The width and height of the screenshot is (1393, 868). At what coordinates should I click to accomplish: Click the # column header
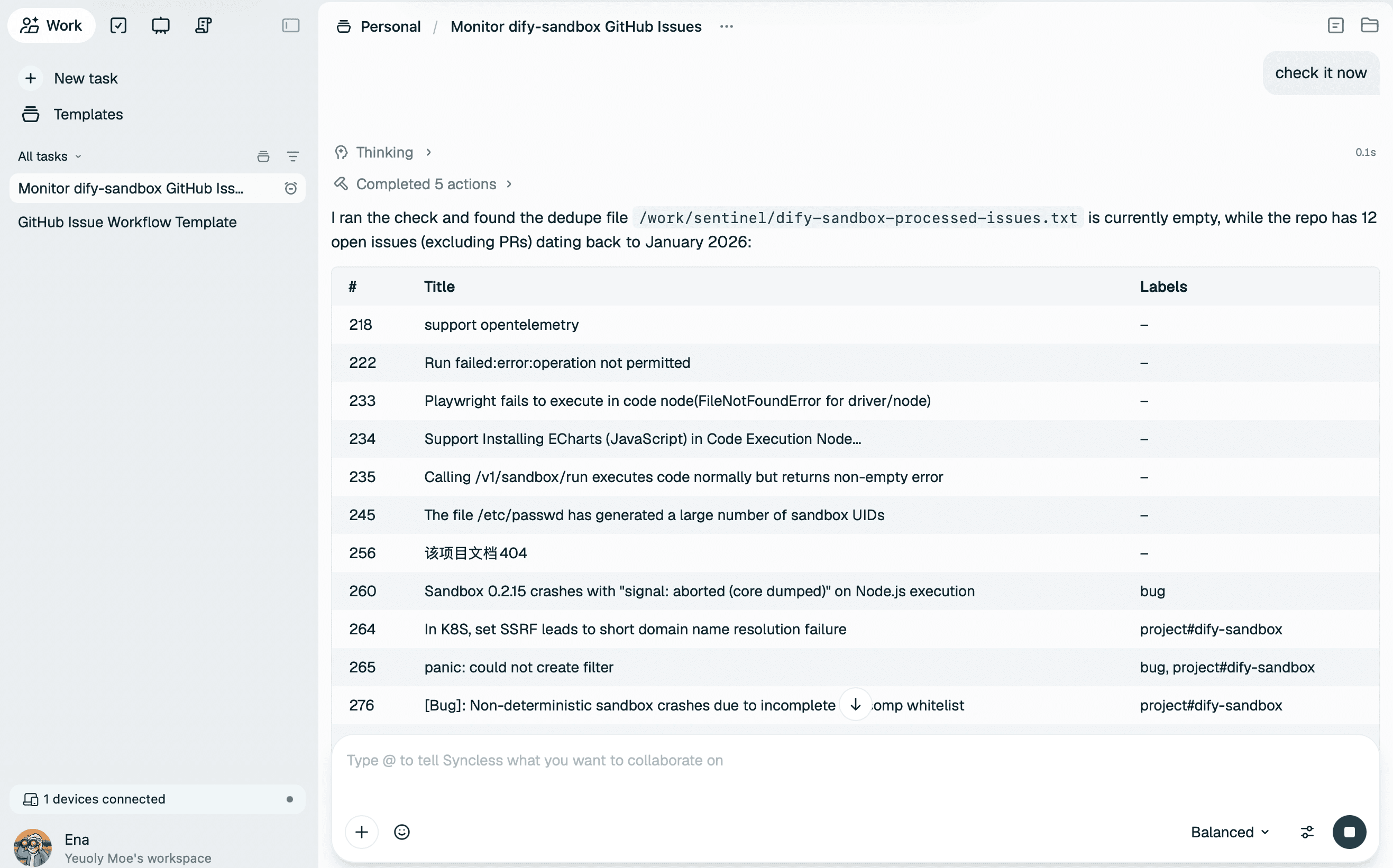(353, 287)
